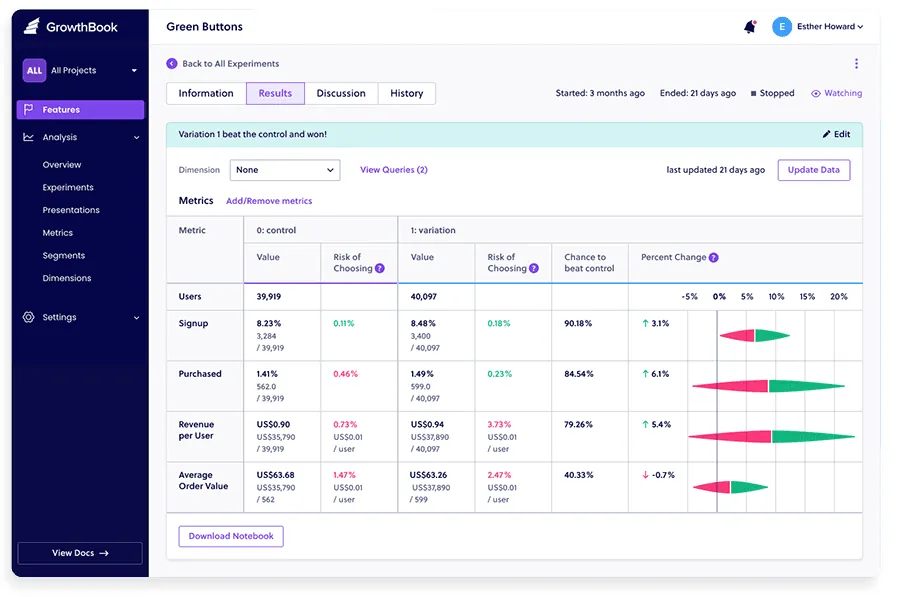Click the View Docs button

80,553
